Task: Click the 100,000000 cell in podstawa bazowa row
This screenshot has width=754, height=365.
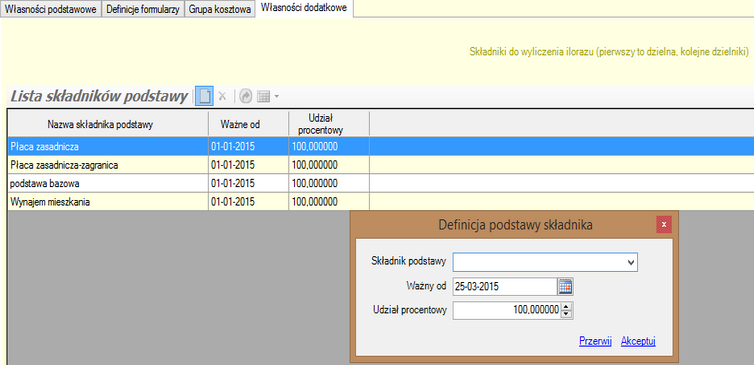Action: point(329,183)
